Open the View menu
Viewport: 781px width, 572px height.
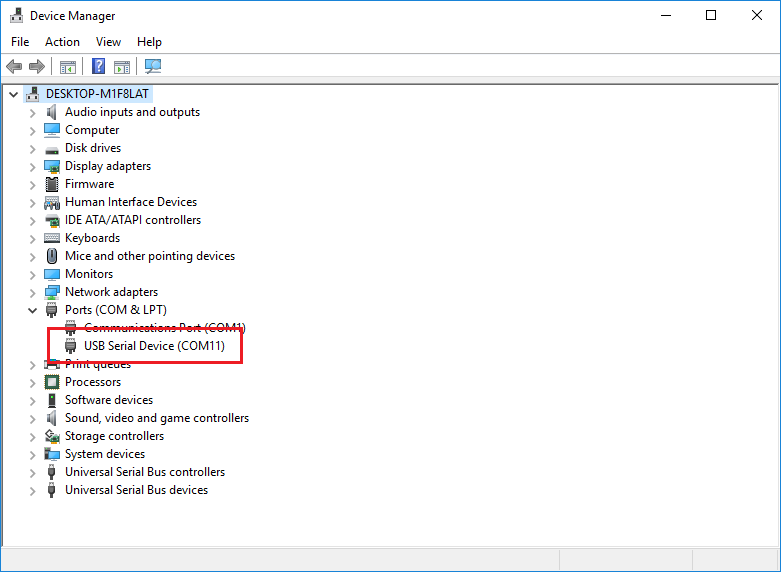coord(108,42)
